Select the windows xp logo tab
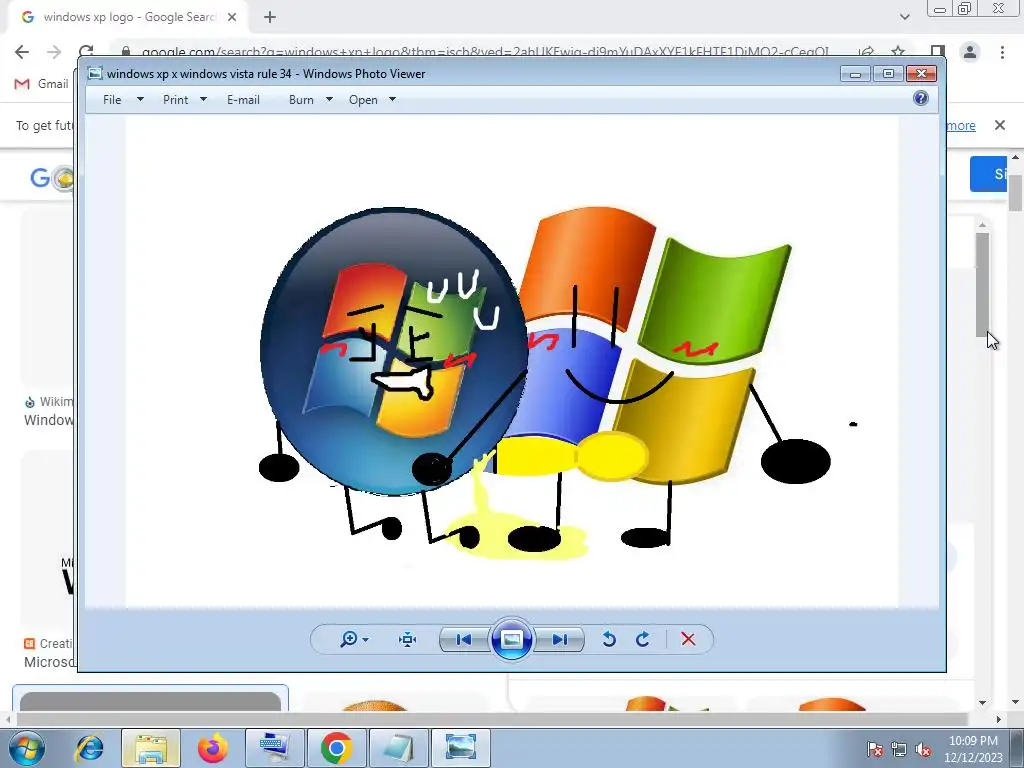Screen dimensions: 1024x768 (128, 17)
